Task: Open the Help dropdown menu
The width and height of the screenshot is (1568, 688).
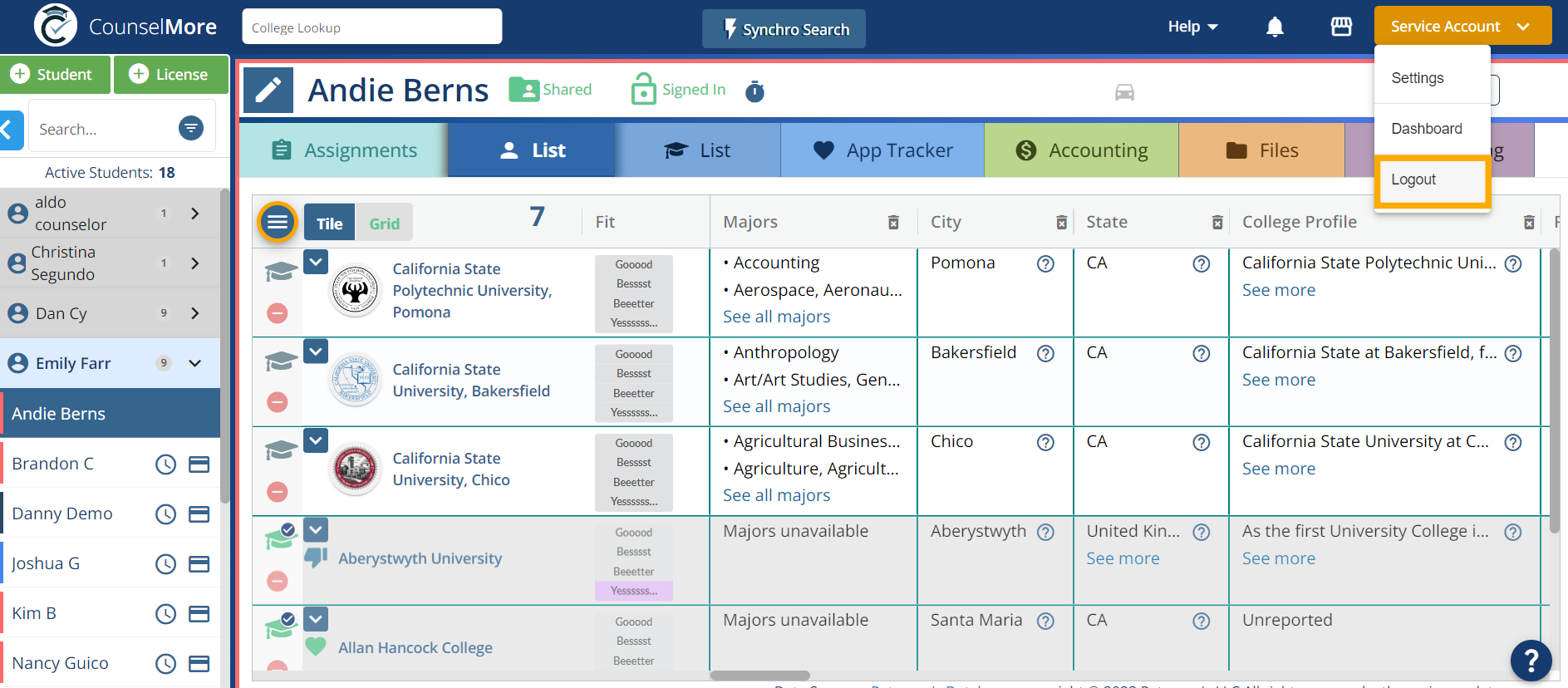Action: [x=1192, y=27]
